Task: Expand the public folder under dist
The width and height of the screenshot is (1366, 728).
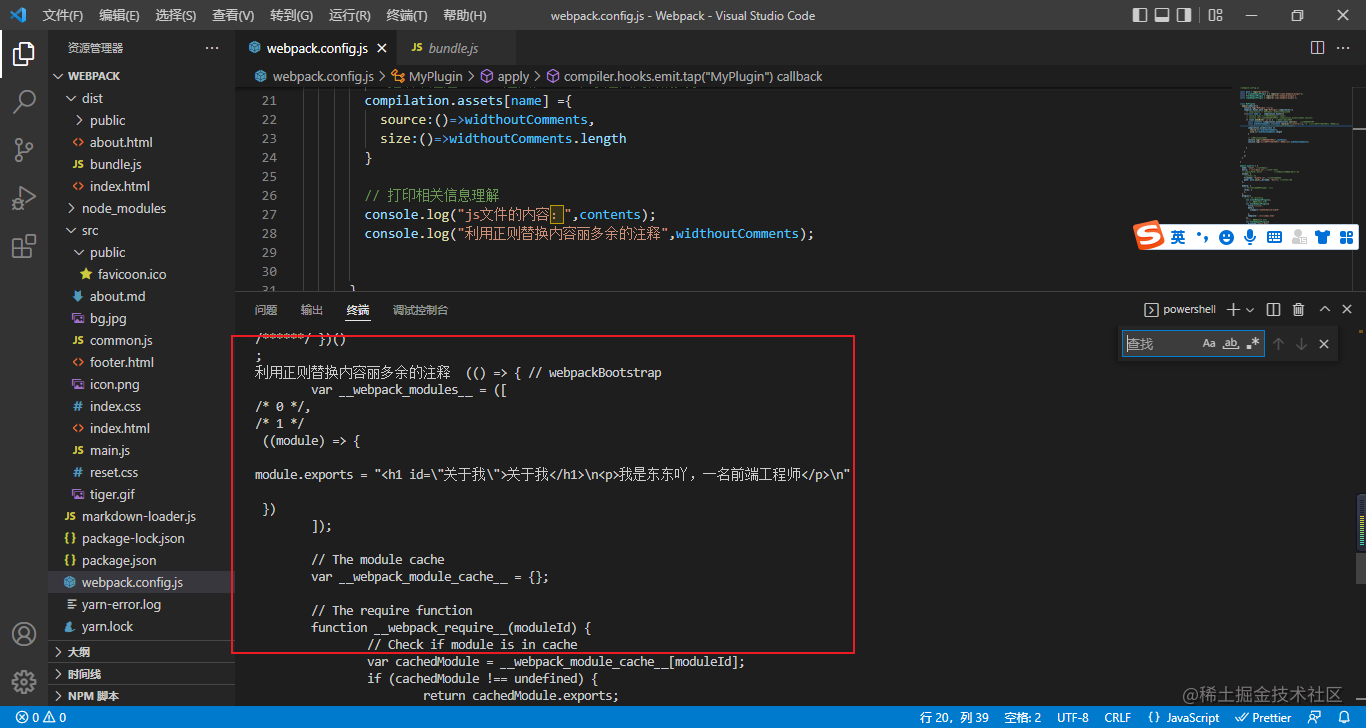Action: click(x=140, y=120)
